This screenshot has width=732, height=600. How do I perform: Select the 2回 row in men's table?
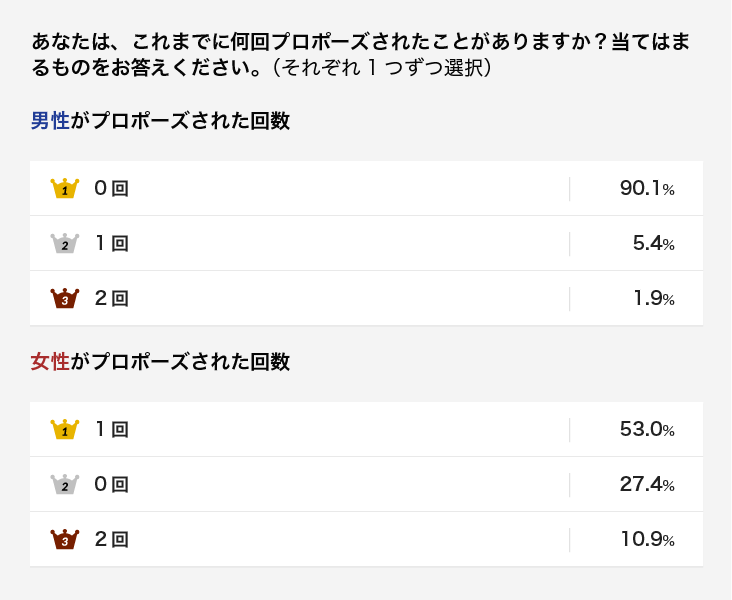[366, 298]
